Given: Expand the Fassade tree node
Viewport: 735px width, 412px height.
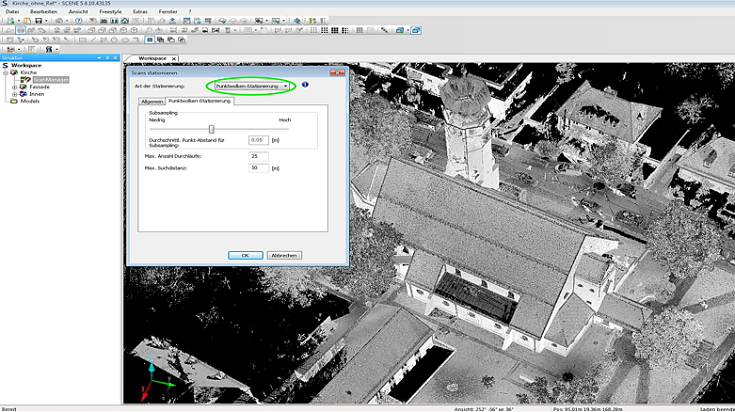Looking at the screenshot, I should click(x=14, y=87).
